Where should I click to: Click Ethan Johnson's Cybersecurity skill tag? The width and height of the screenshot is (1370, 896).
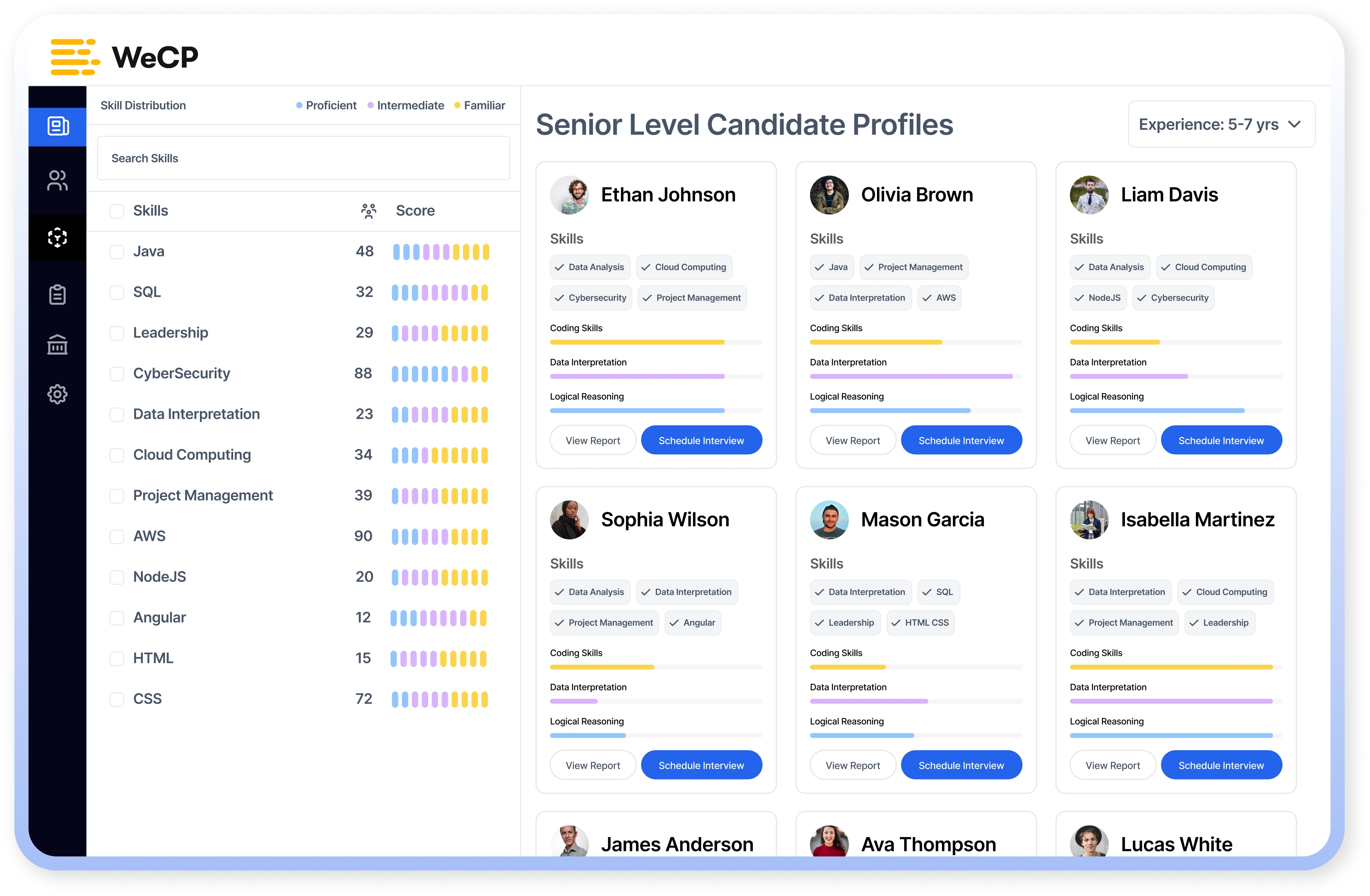[x=591, y=298]
